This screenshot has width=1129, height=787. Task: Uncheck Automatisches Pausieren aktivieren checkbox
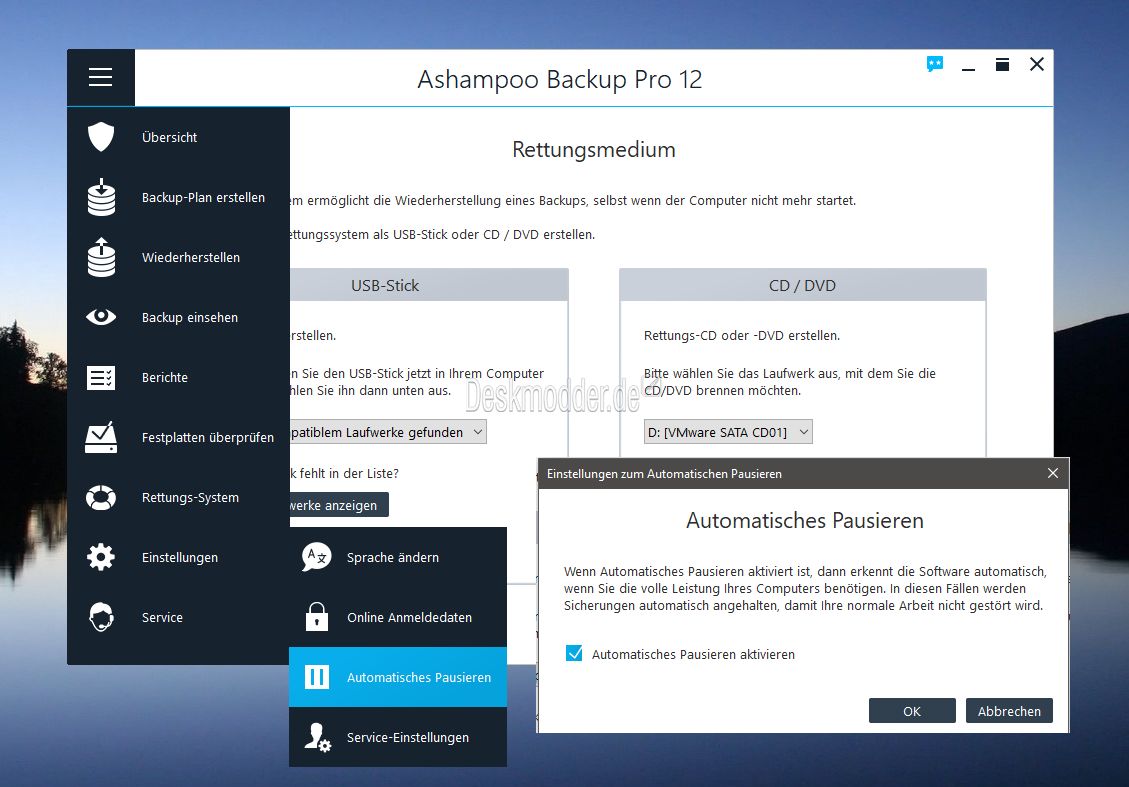point(574,653)
